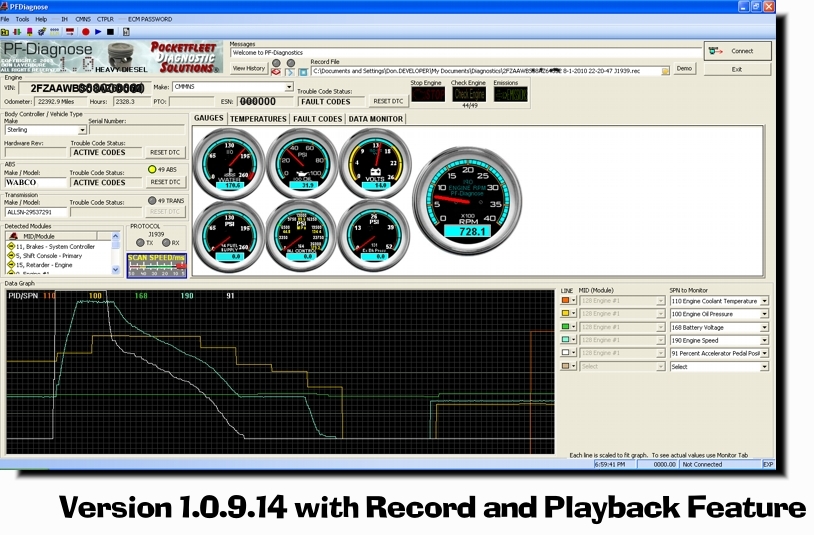Switch to the TEMPERATURES tab
The height and width of the screenshot is (535, 814).
tap(258, 119)
